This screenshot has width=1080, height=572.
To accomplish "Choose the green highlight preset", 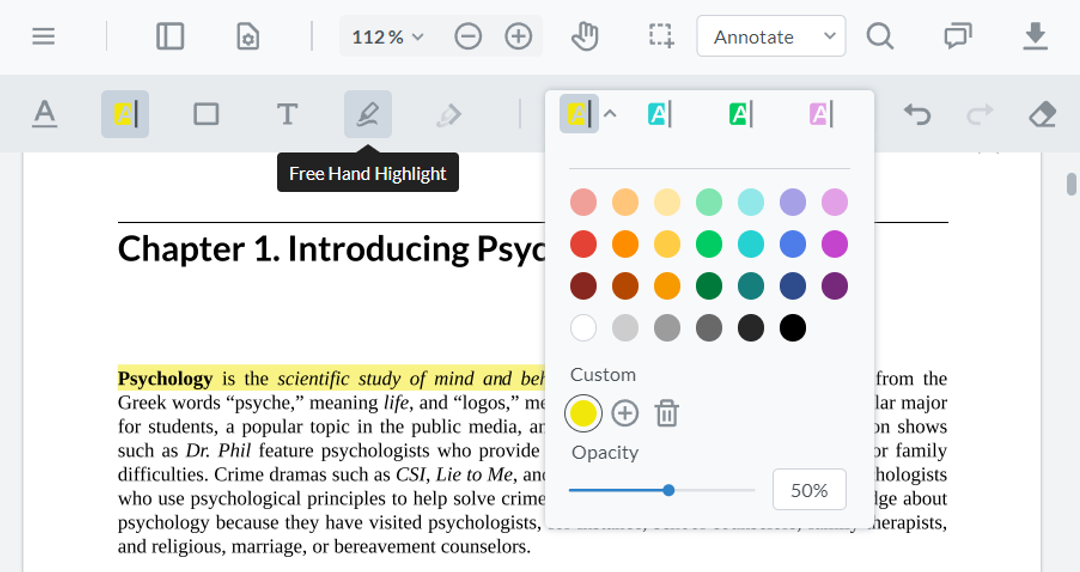I will (740, 114).
